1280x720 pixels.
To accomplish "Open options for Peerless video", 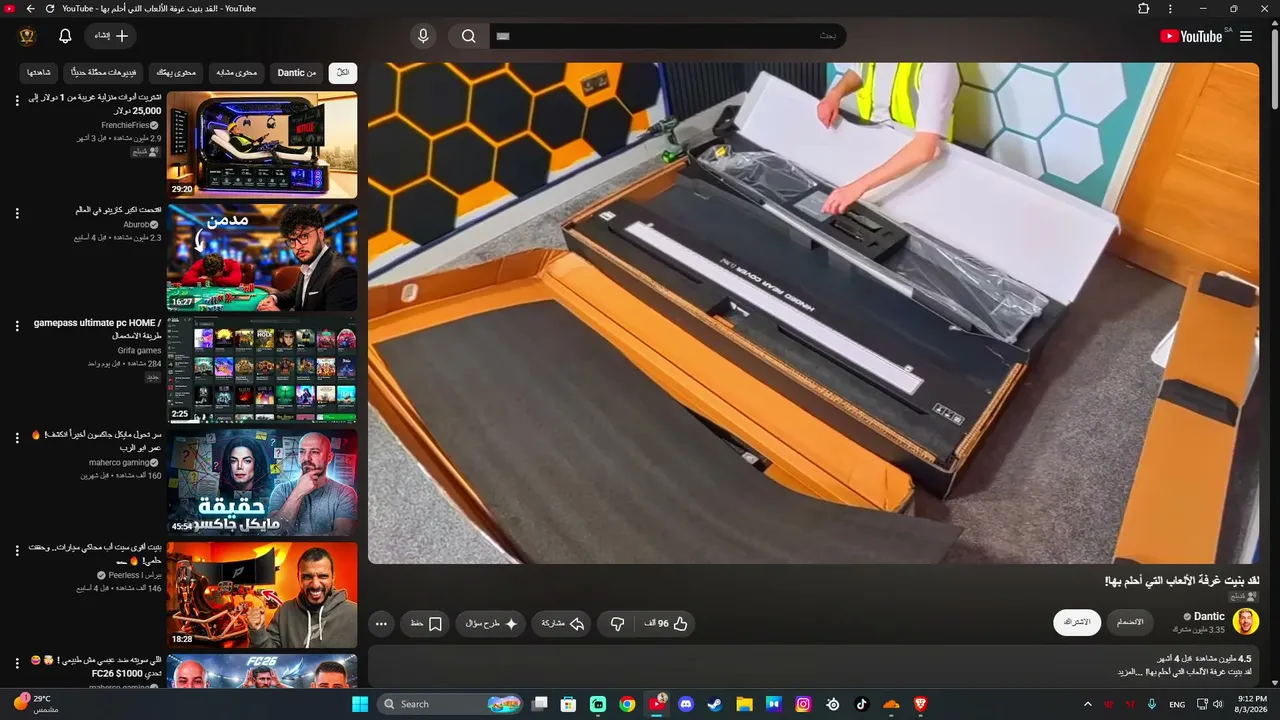I will tap(17, 551).
